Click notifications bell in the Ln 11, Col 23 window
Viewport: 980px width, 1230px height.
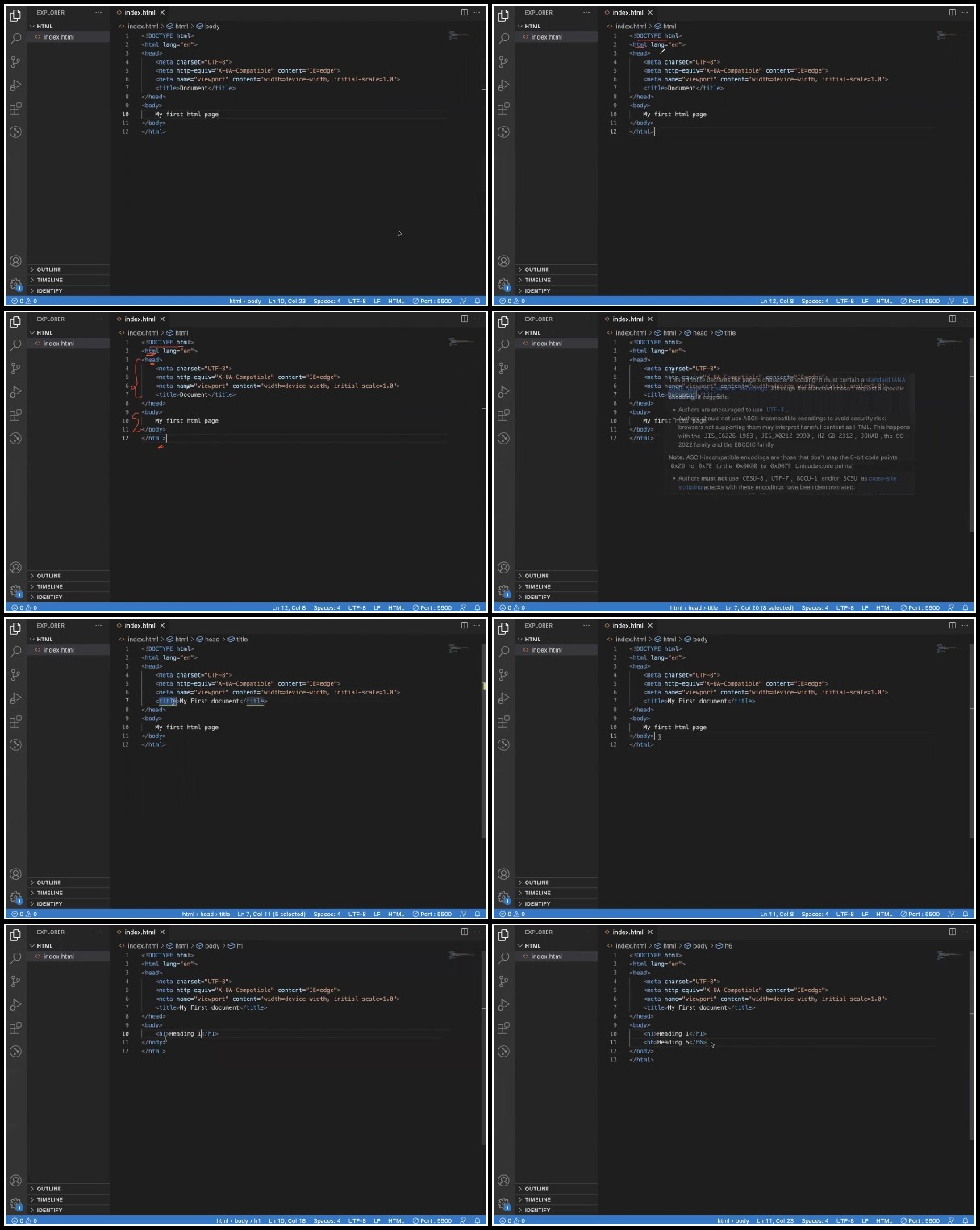tap(965, 1220)
